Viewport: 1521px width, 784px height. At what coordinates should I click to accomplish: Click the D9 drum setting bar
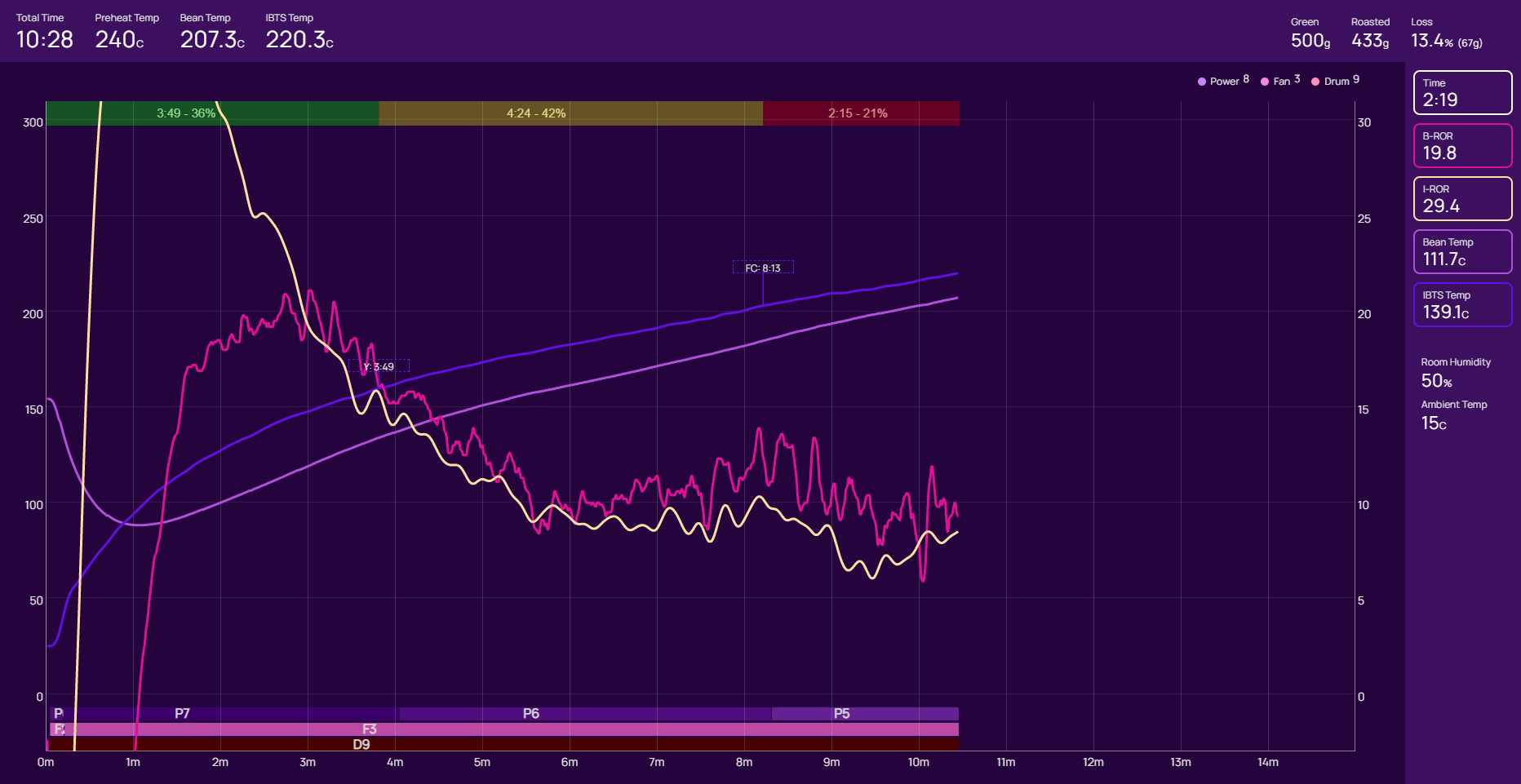[361, 744]
